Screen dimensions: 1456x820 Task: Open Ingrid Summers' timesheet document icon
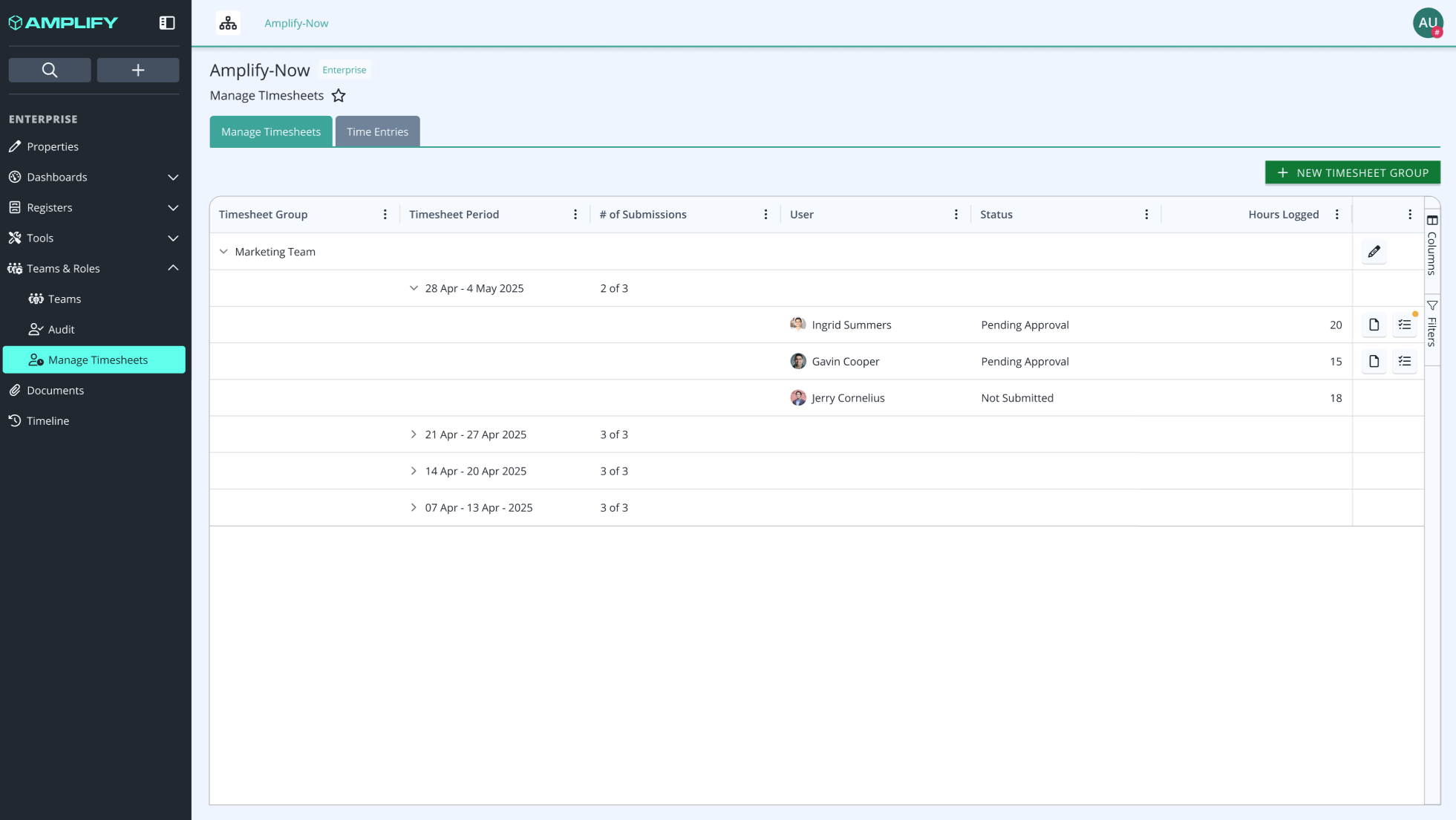pos(1374,325)
